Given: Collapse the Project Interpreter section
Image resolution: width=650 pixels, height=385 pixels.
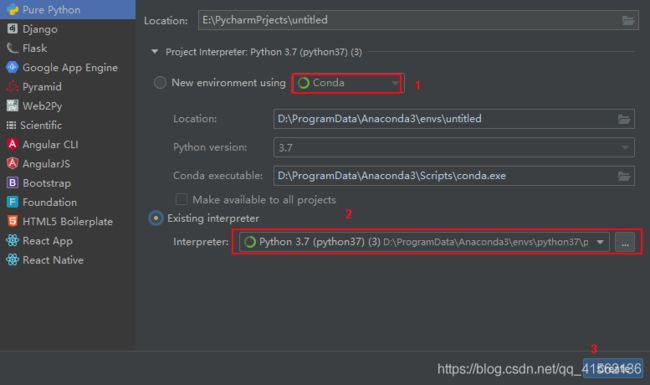Looking at the screenshot, I should coord(155,52).
